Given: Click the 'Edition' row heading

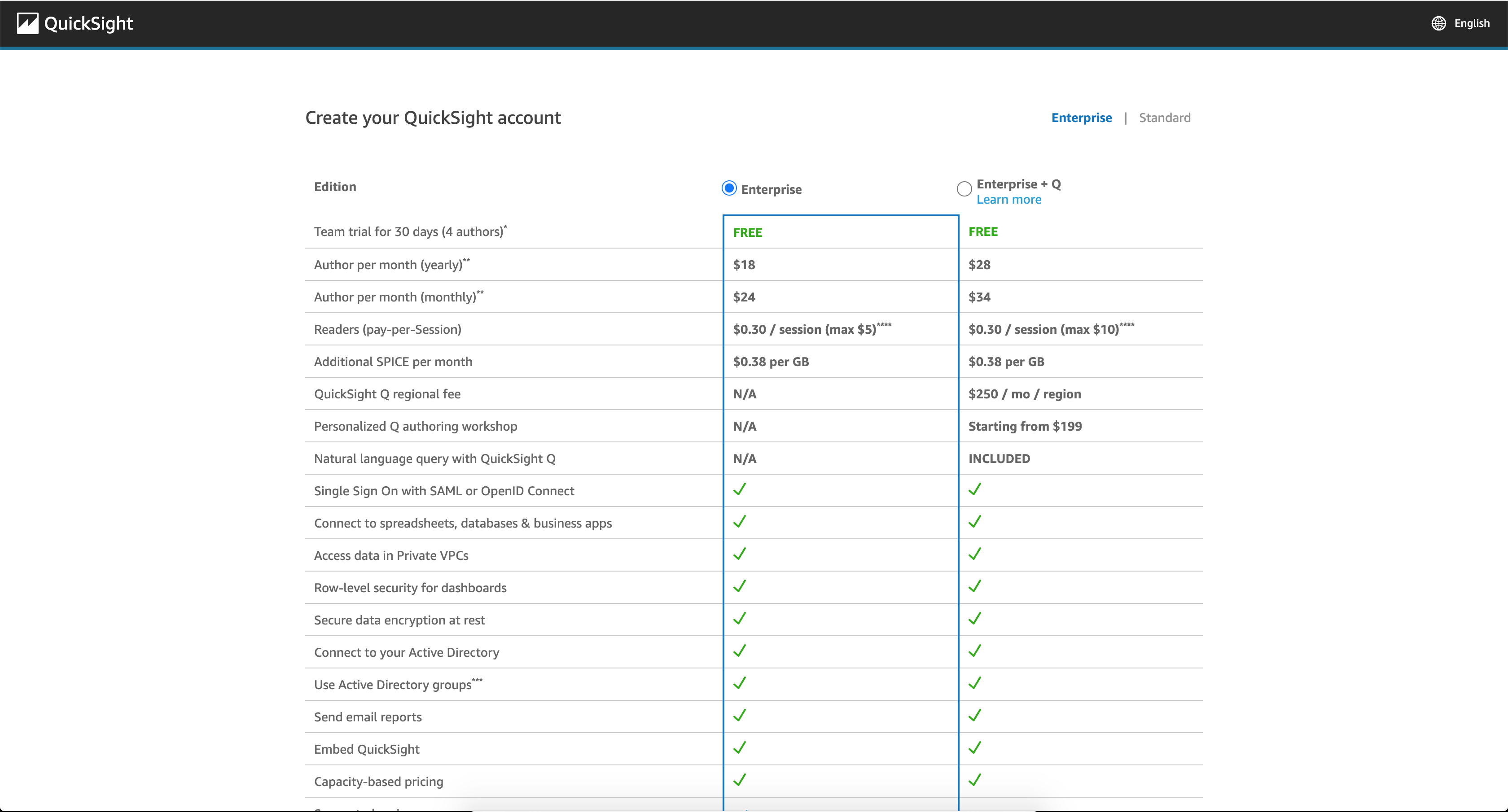Looking at the screenshot, I should tap(335, 187).
